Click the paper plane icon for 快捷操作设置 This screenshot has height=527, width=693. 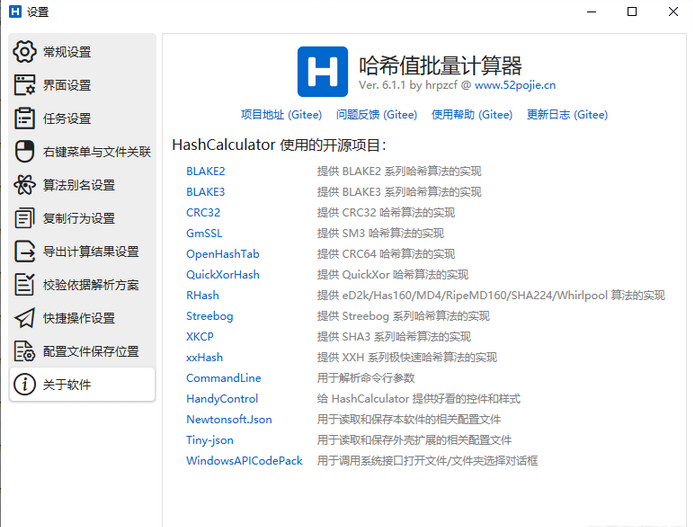coord(24,318)
